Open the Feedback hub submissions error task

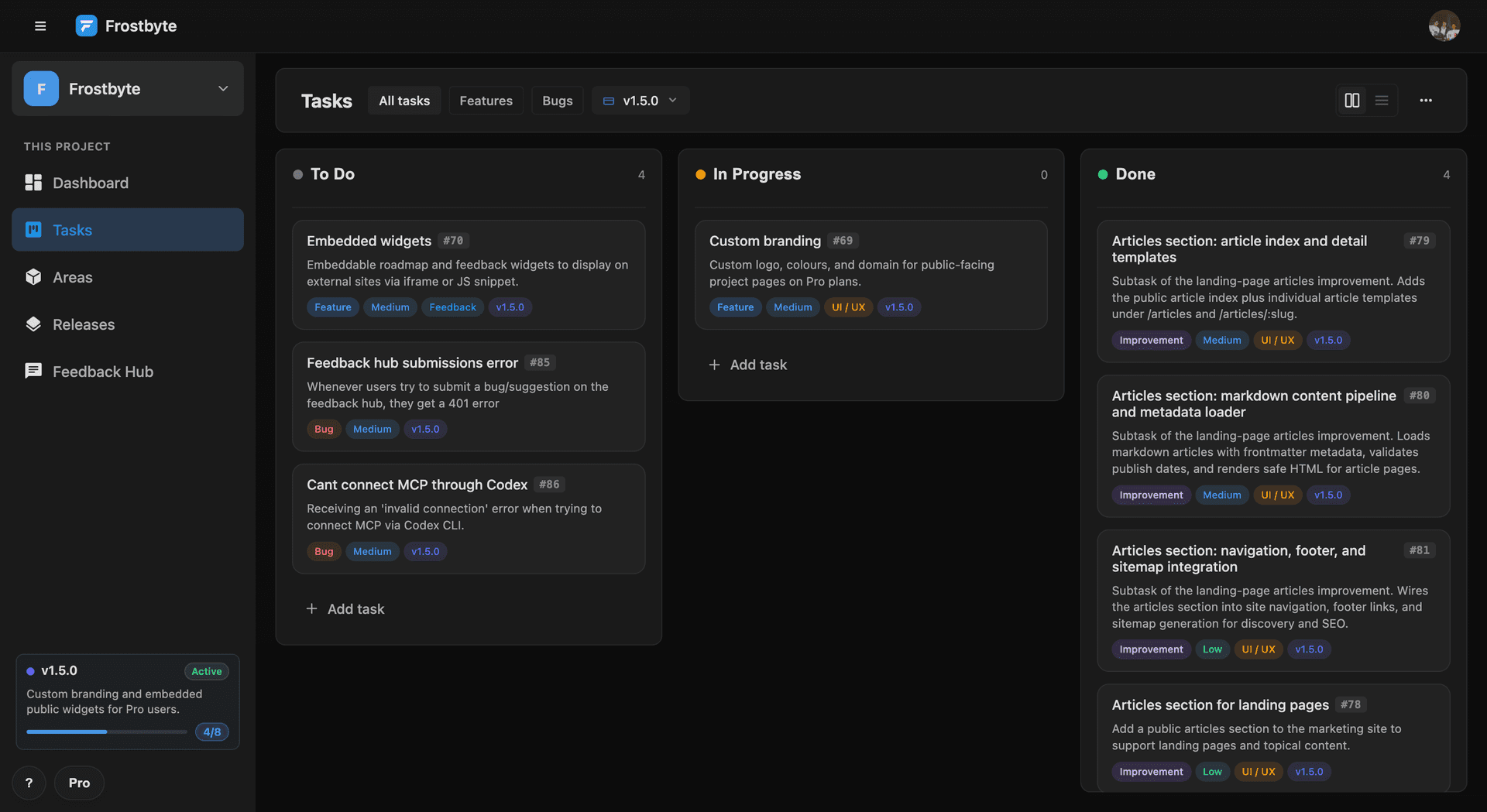pyautogui.click(x=469, y=396)
